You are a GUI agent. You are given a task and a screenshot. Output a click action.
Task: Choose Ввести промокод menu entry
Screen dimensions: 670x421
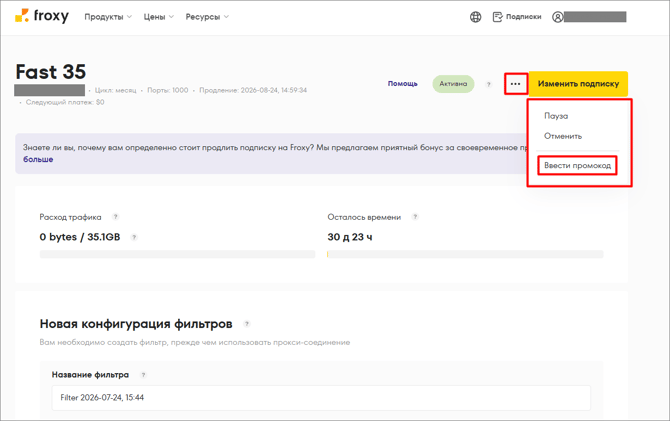pyautogui.click(x=577, y=165)
